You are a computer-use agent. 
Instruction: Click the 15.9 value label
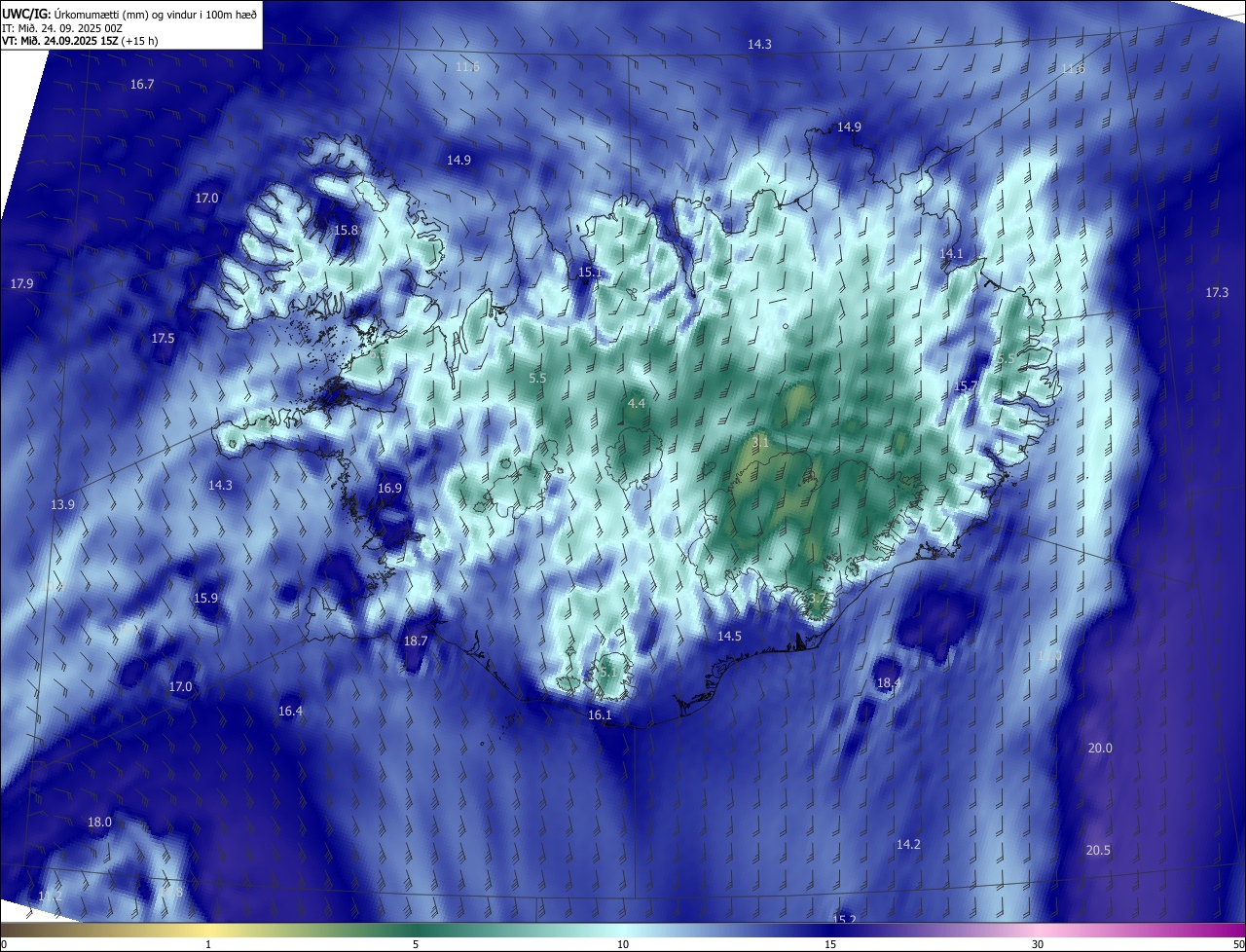pyautogui.click(x=205, y=599)
